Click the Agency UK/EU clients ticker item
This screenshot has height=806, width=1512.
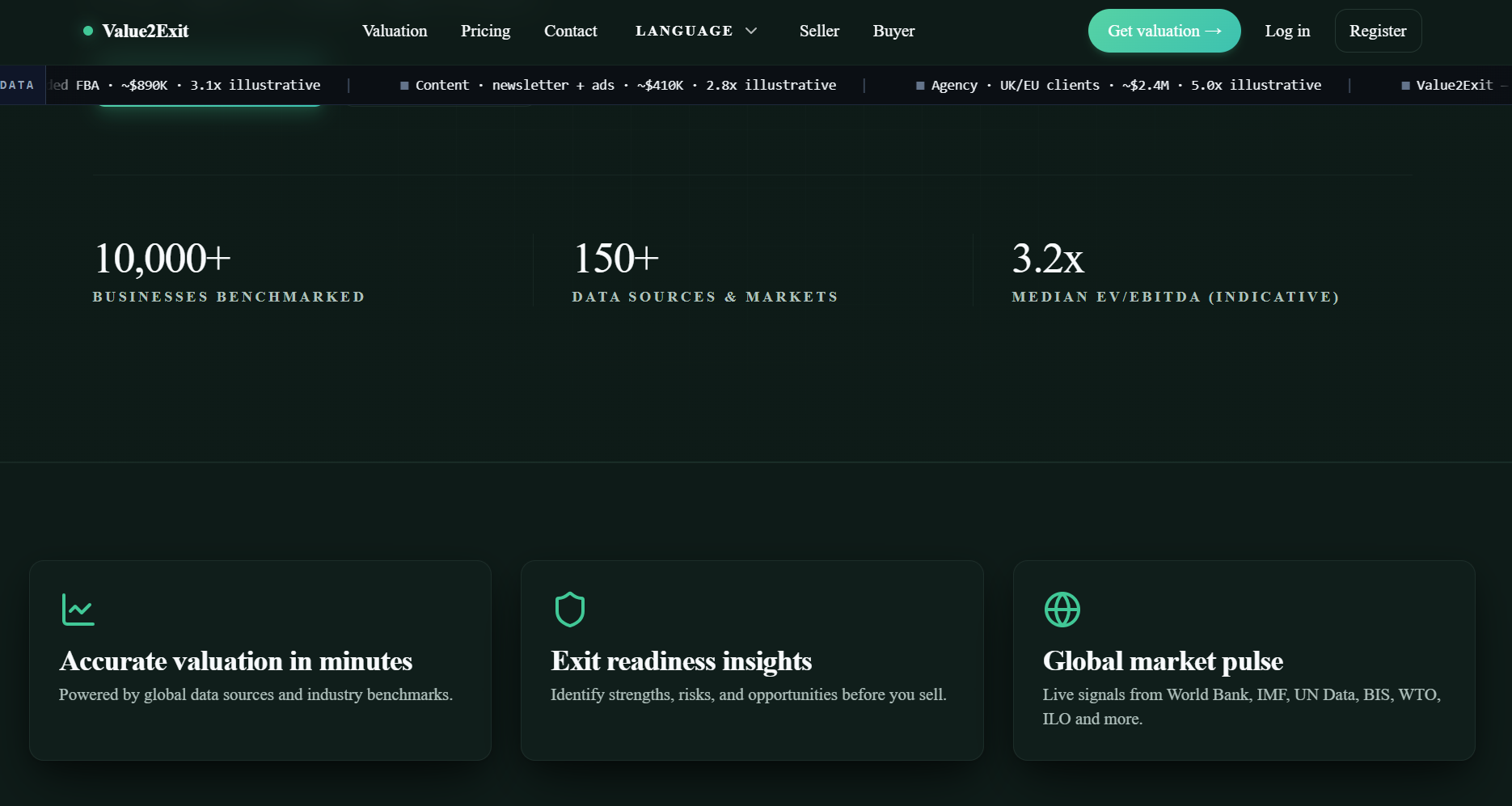point(1118,85)
